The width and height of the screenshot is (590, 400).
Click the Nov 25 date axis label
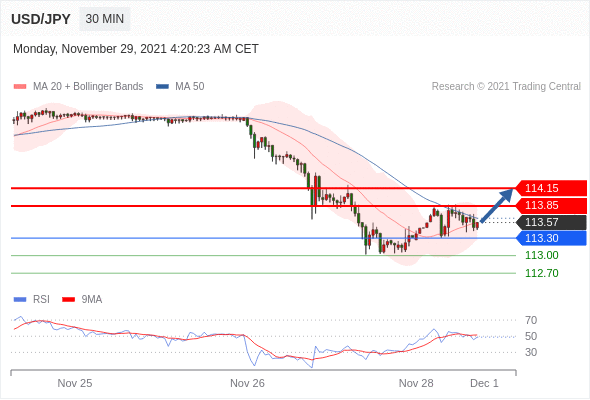click(75, 383)
